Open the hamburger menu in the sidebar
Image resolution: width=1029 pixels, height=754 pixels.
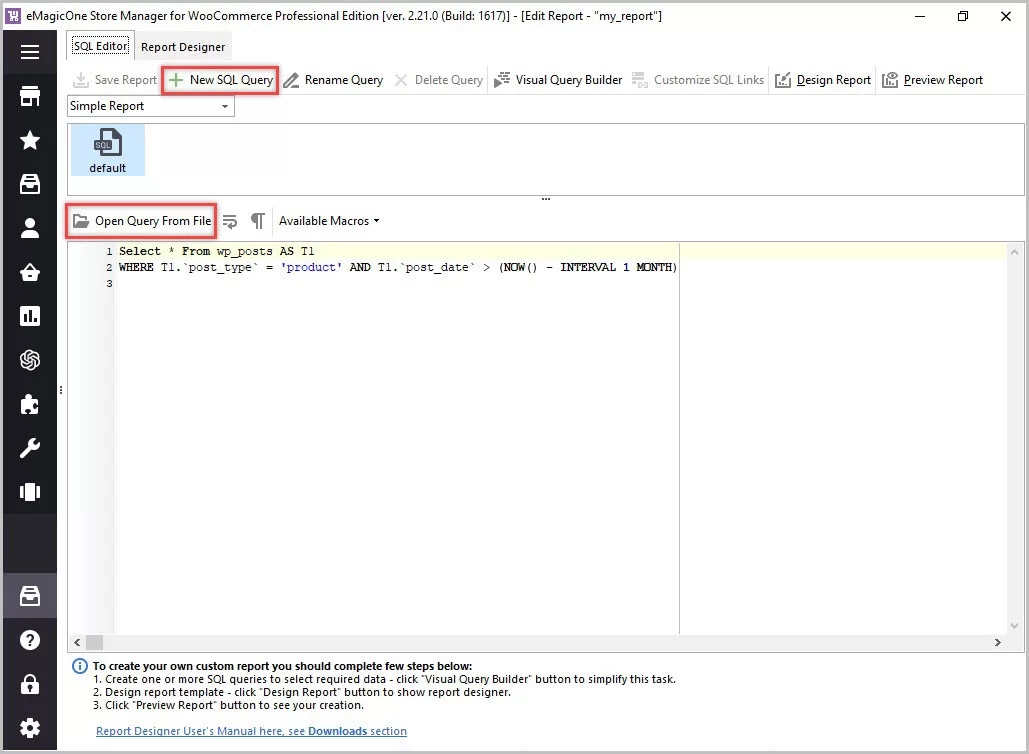point(30,52)
